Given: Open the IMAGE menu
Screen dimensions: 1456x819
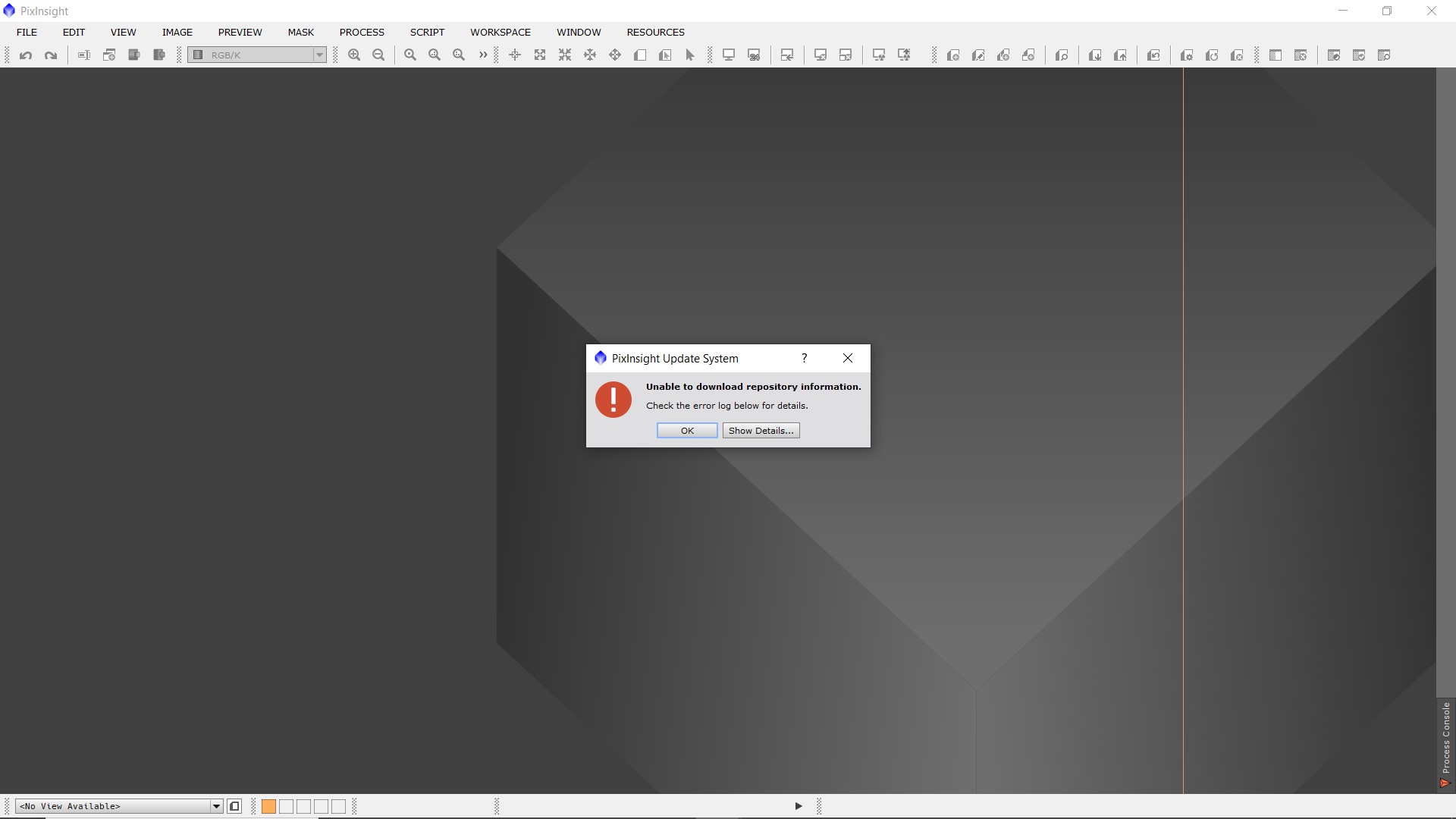Looking at the screenshot, I should 177,32.
